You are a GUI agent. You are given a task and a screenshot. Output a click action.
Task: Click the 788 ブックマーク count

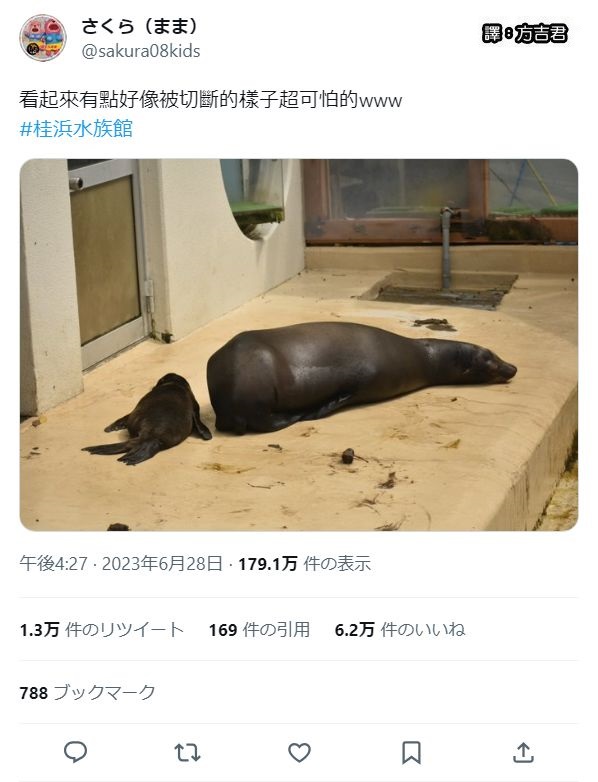88,692
